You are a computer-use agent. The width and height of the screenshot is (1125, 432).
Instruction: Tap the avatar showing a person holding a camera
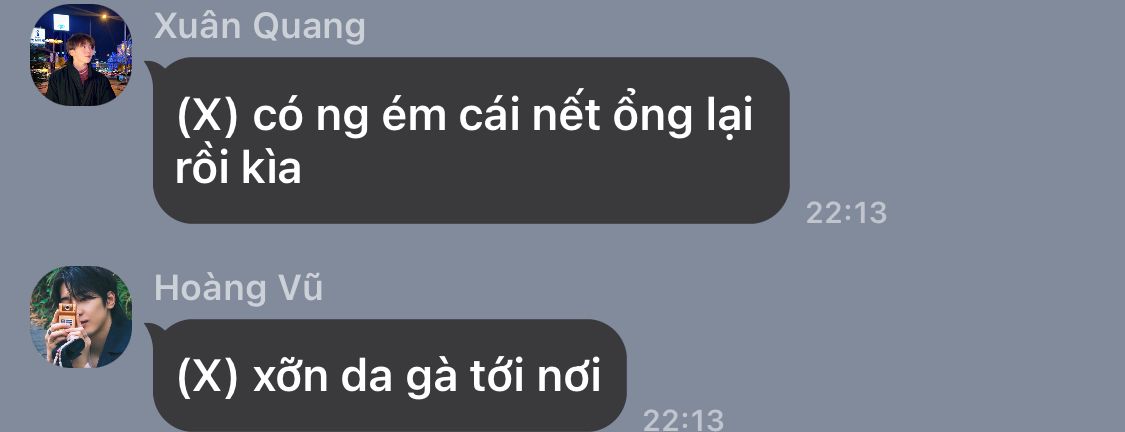click(80, 317)
